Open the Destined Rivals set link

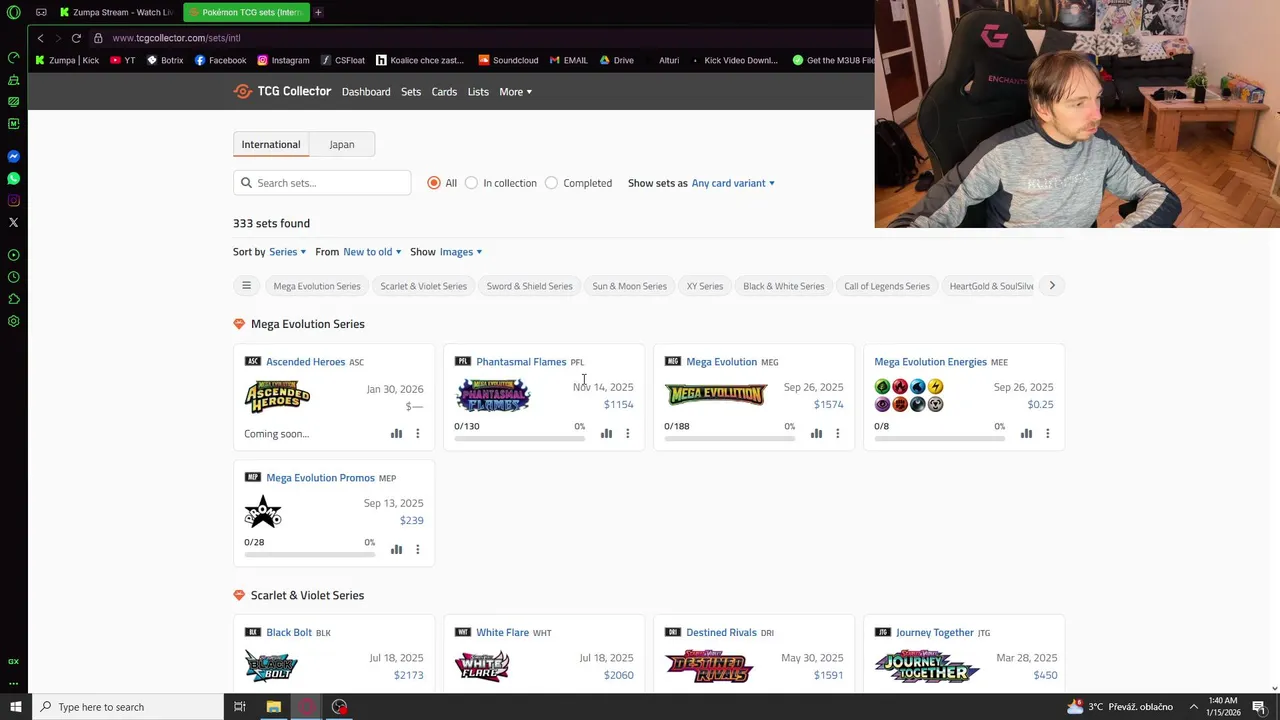(x=721, y=633)
